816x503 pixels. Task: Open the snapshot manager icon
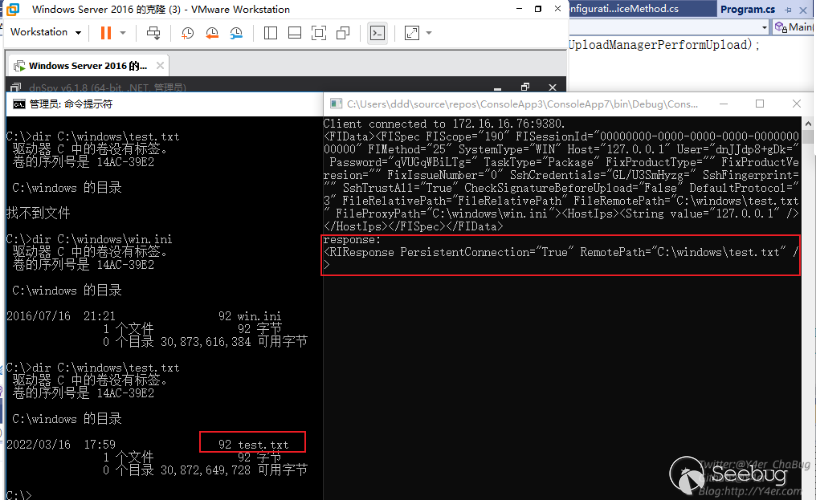pyautogui.click(x=236, y=33)
